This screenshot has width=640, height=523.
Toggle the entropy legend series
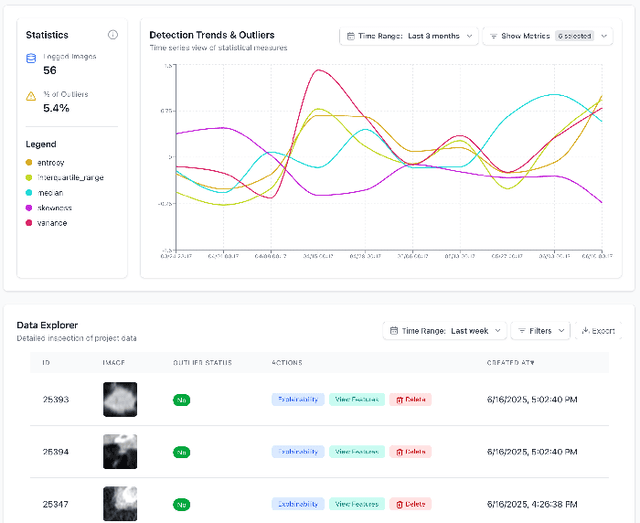53,162
